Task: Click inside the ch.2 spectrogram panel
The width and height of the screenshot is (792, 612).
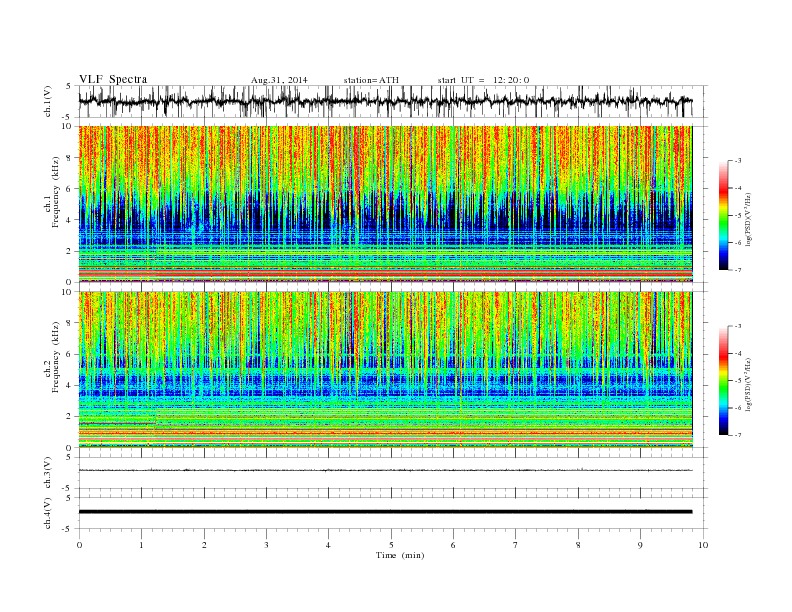Action: pos(385,370)
